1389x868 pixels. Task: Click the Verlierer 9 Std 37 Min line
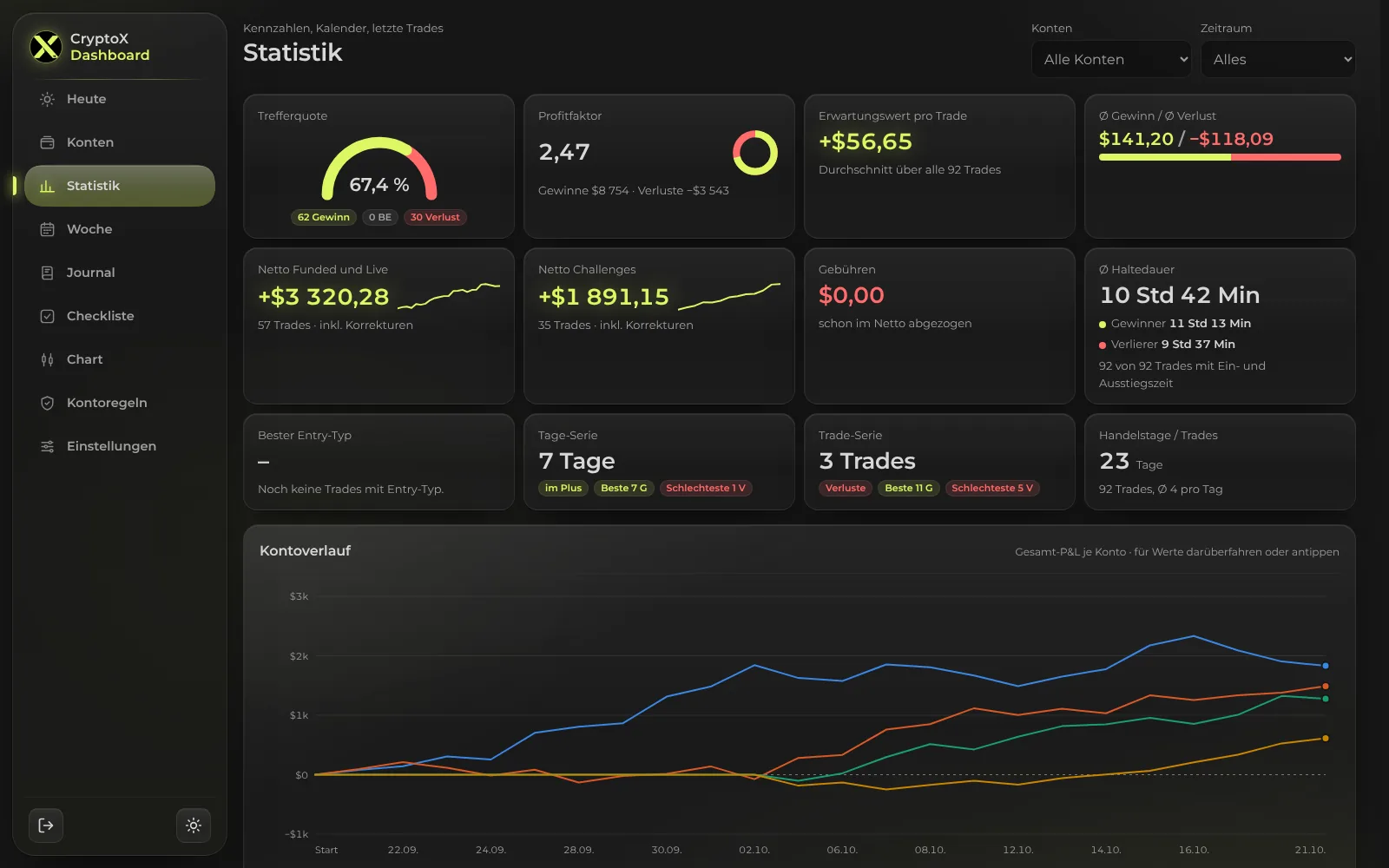click(x=1167, y=344)
